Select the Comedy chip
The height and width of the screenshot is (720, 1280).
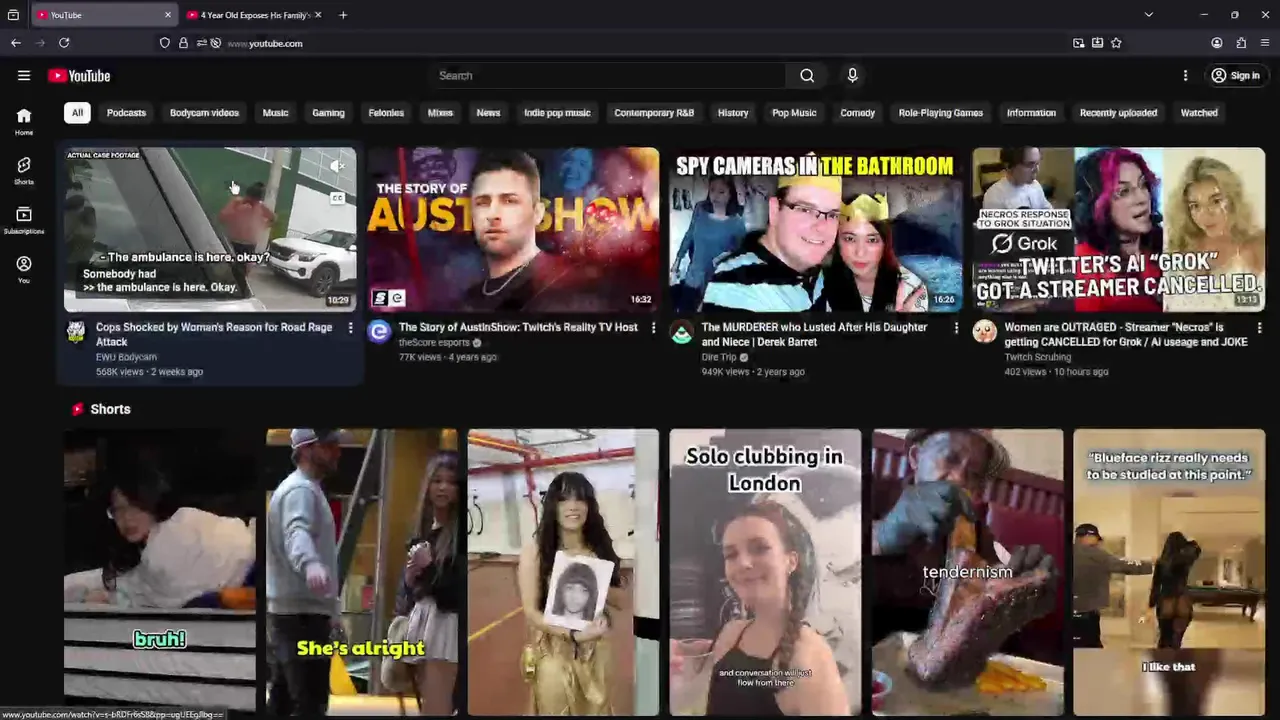tap(857, 113)
